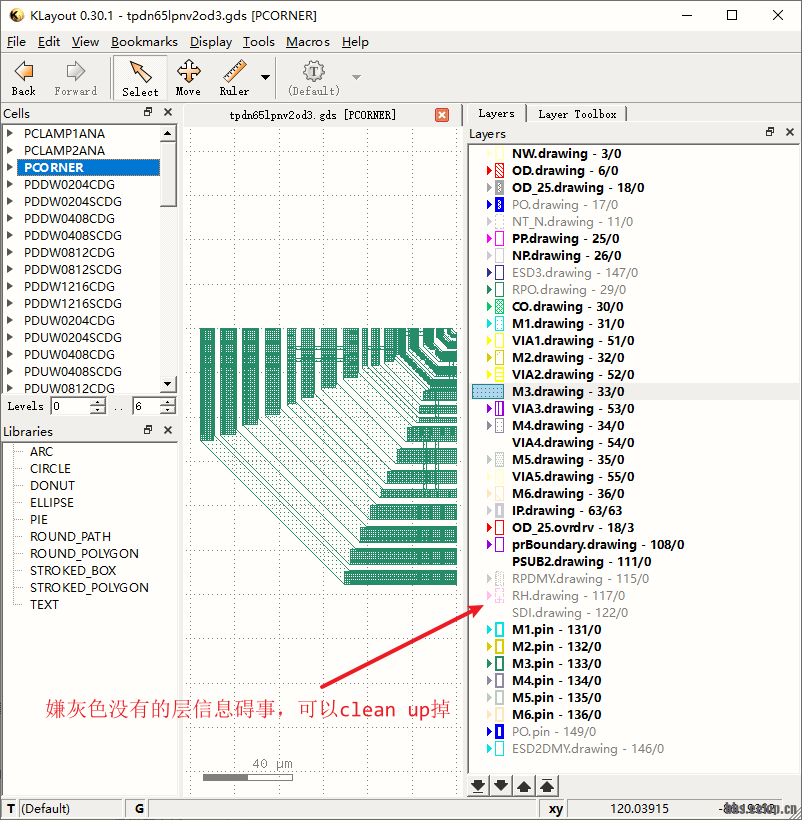Select the NW.drawing - 3/0 layer
802x820 pixels.
pos(567,154)
